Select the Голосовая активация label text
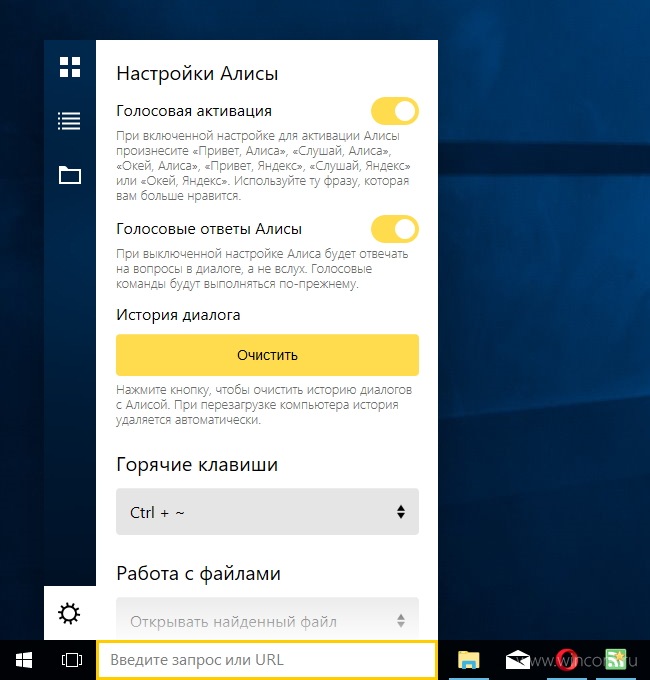The width and height of the screenshot is (650, 680). [x=194, y=111]
